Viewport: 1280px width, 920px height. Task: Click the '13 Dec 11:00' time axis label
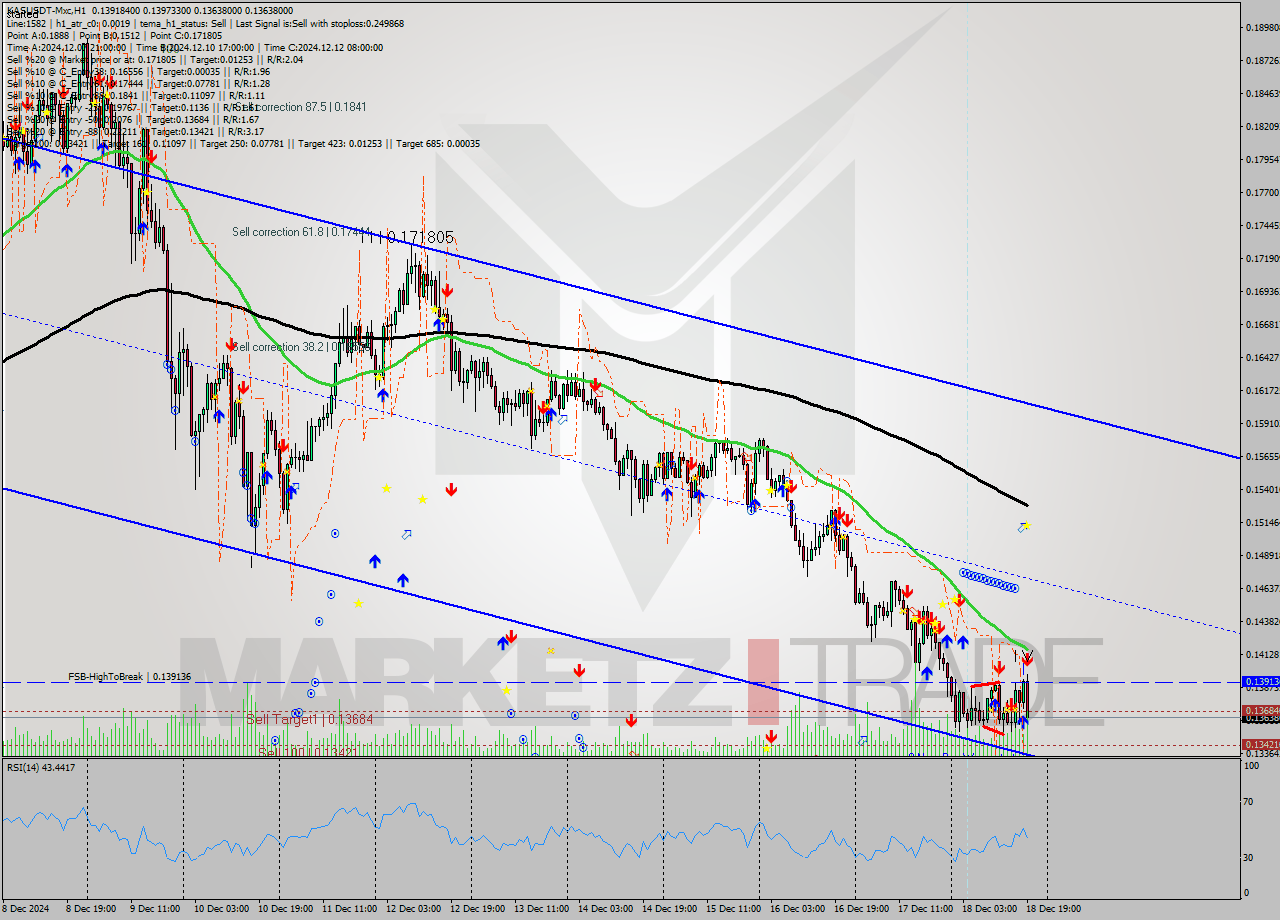tap(541, 908)
